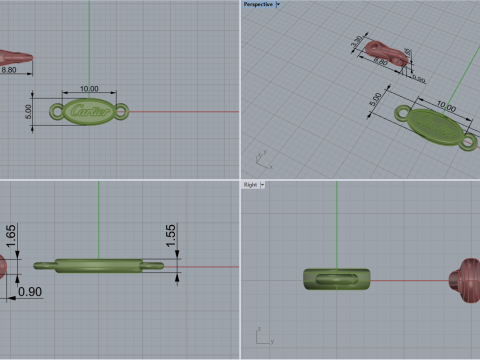This screenshot has height=360, width=480.
Task: Select the green plate in Front view
Action: click(99, 266)
